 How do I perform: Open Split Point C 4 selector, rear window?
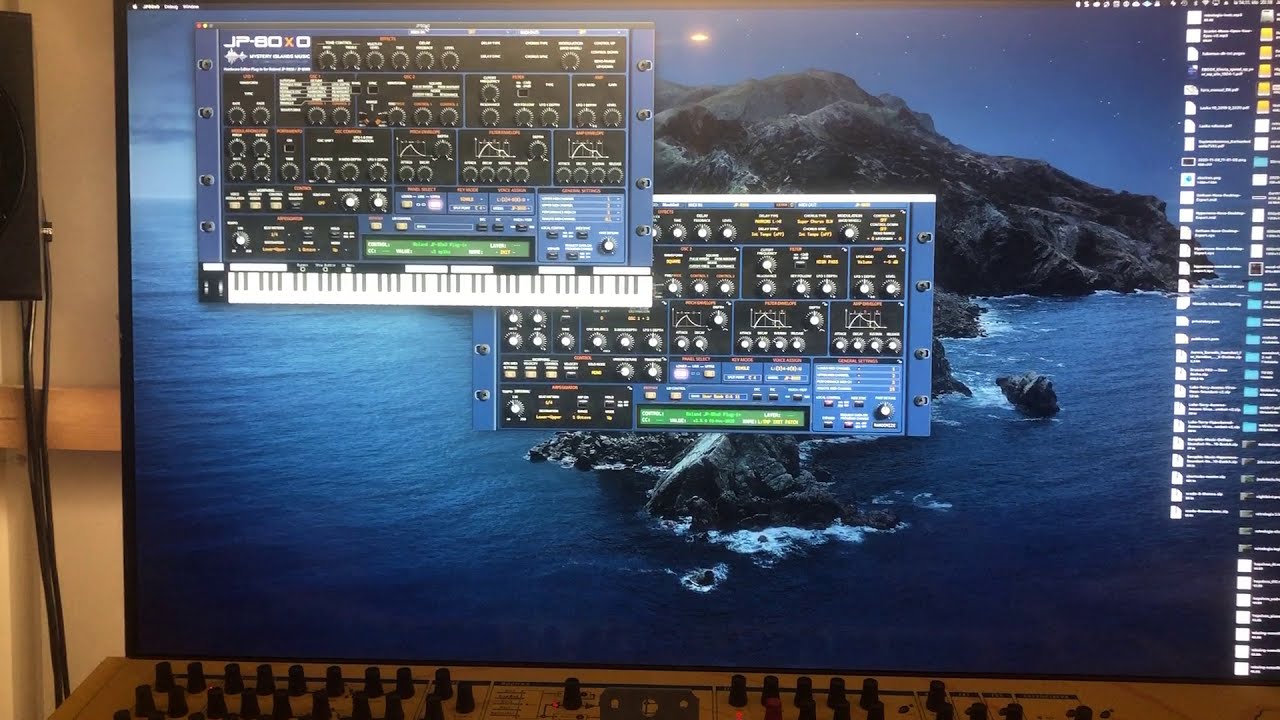coord(743,377)
